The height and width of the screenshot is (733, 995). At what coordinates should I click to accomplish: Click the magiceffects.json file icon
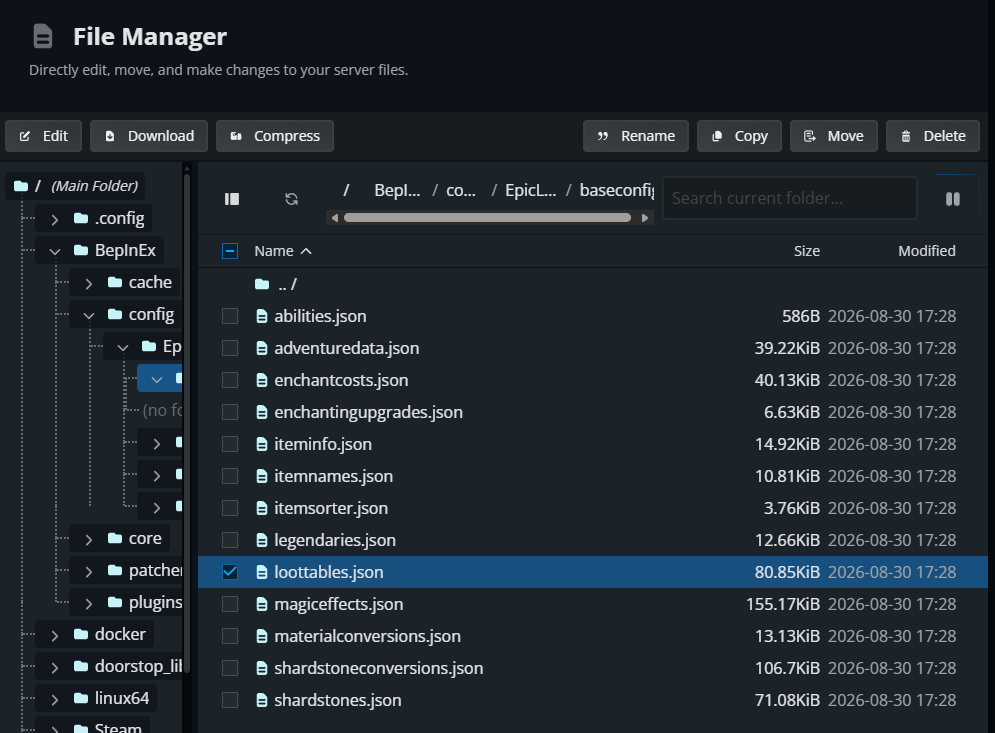[261, 604]
